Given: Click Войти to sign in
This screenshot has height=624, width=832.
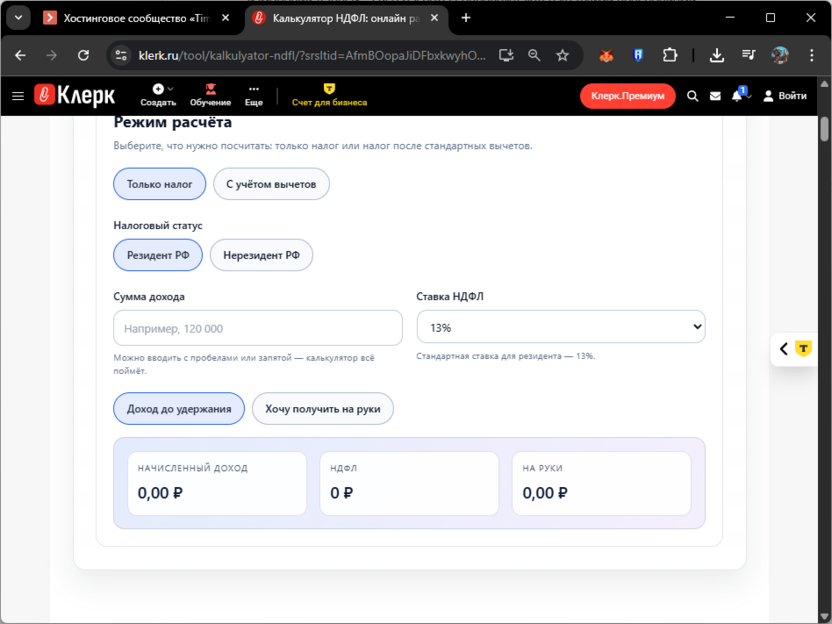Looking at the screenshot, I should tap(785, 96).
